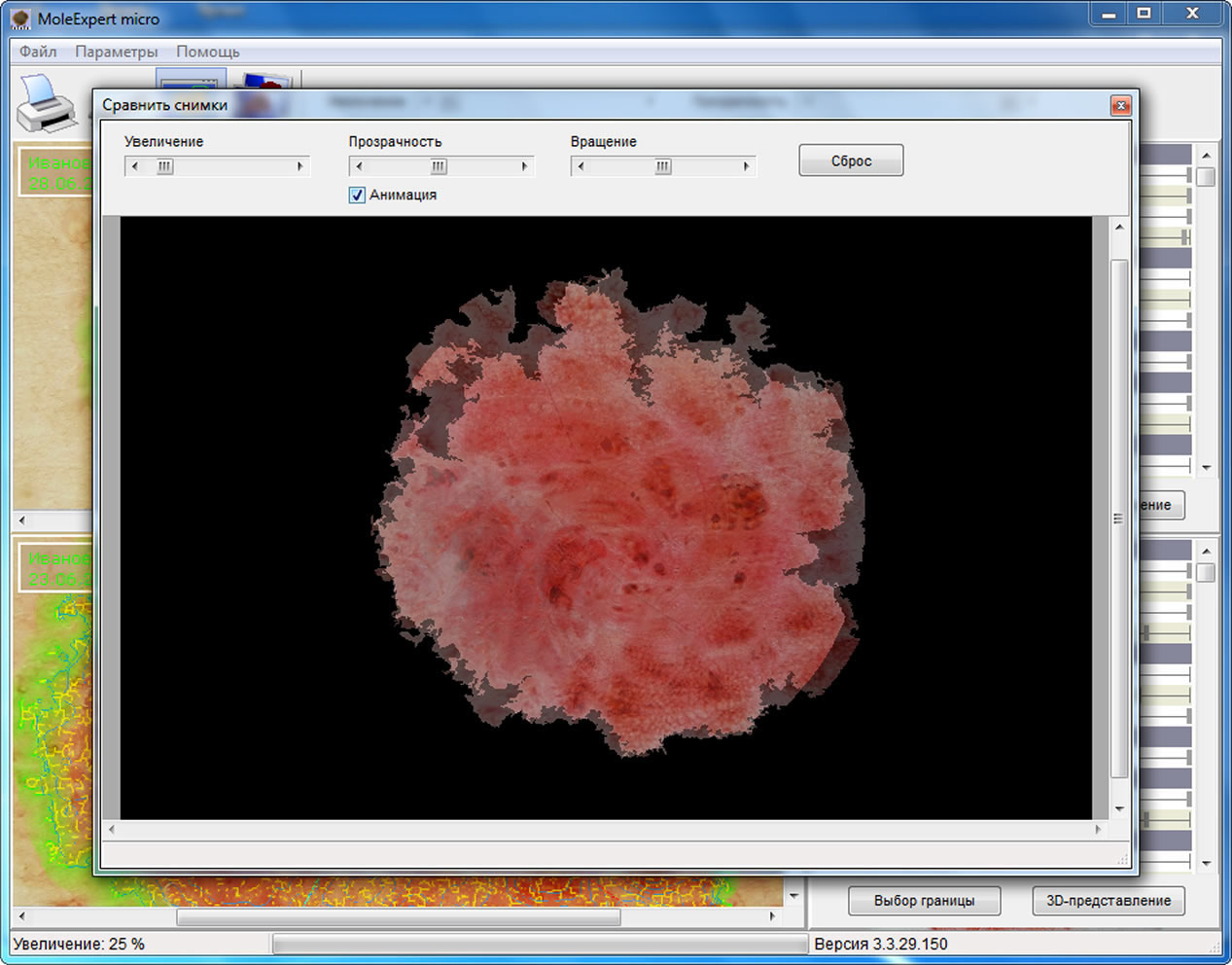Click the dialog's vertical scrollbar thumb
The width and height of the screenshot is (1232, 965).
(1119, 518)
